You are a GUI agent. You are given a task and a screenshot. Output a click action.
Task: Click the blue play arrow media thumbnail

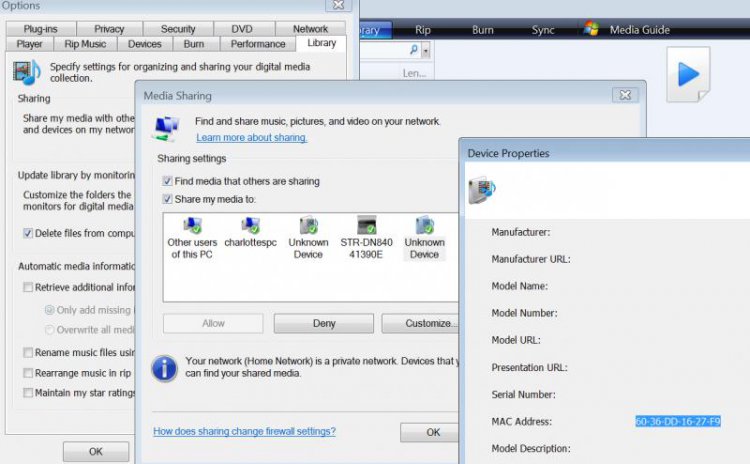pyautogui.click(x=688, y=75)
